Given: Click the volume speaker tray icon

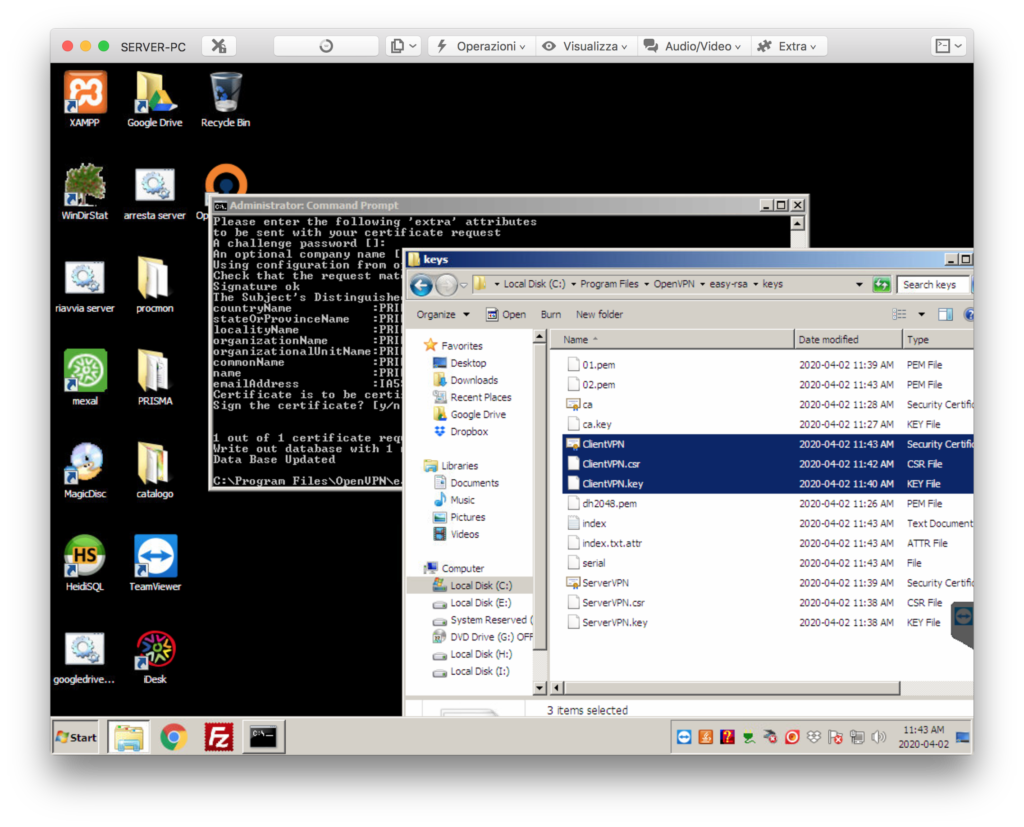Looking at the screenshot, I should pyautogui.click(x=879, y=738).
